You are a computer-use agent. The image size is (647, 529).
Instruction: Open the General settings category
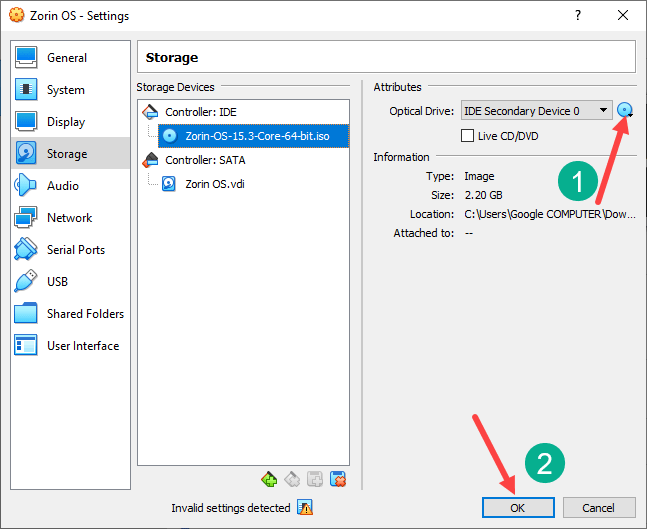71,57
